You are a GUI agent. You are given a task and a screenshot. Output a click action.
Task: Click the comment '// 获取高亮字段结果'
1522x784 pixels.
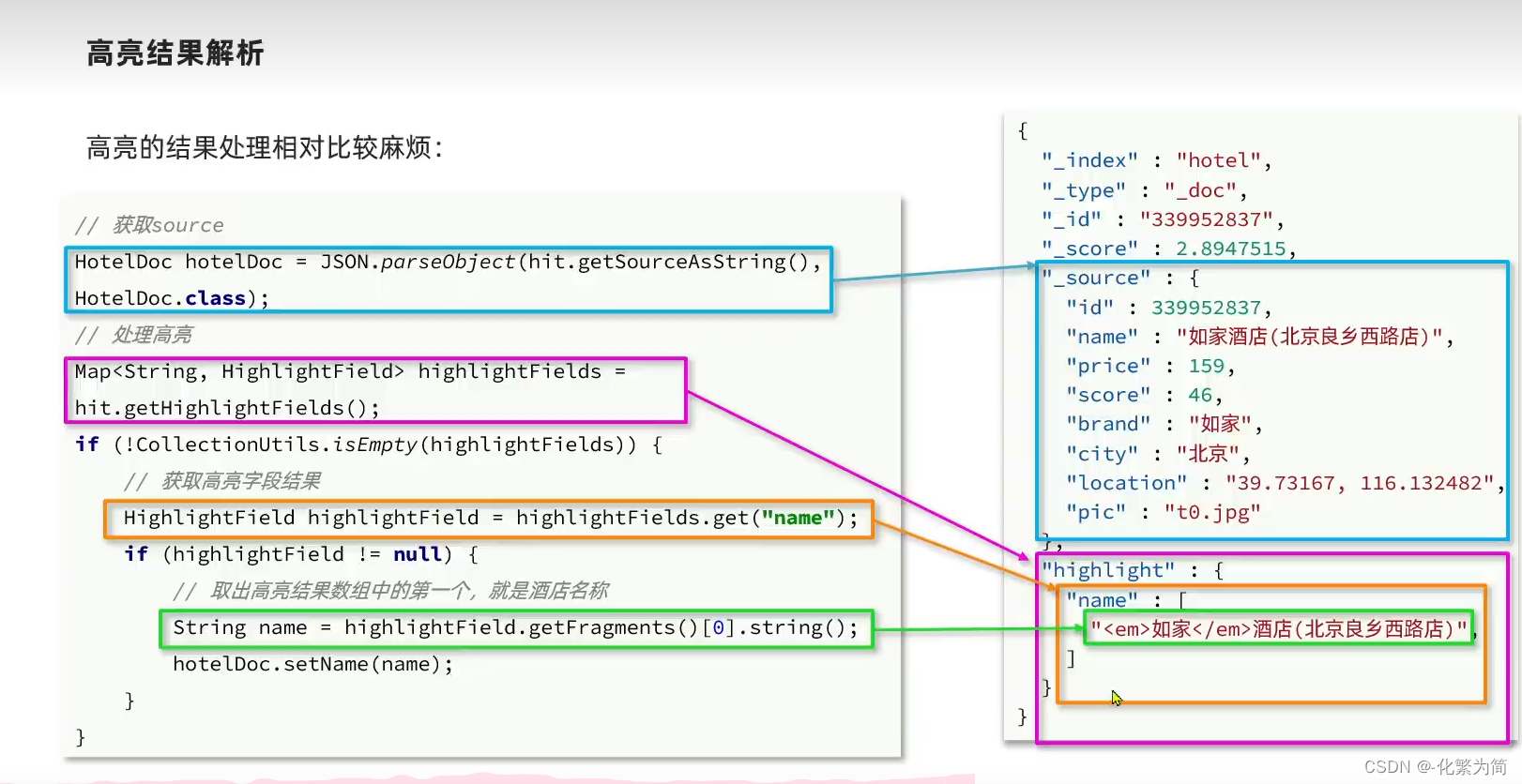click(x=222, y=481)
